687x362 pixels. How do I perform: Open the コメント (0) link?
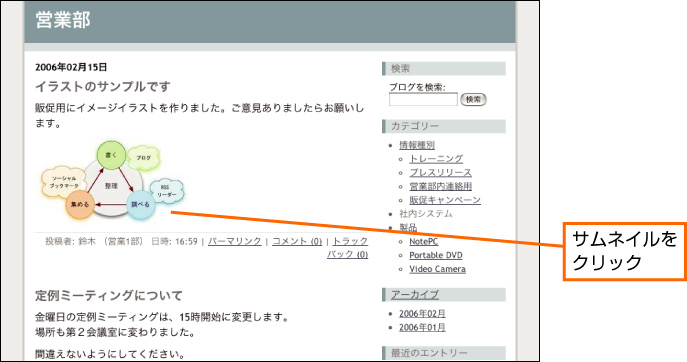297,241
